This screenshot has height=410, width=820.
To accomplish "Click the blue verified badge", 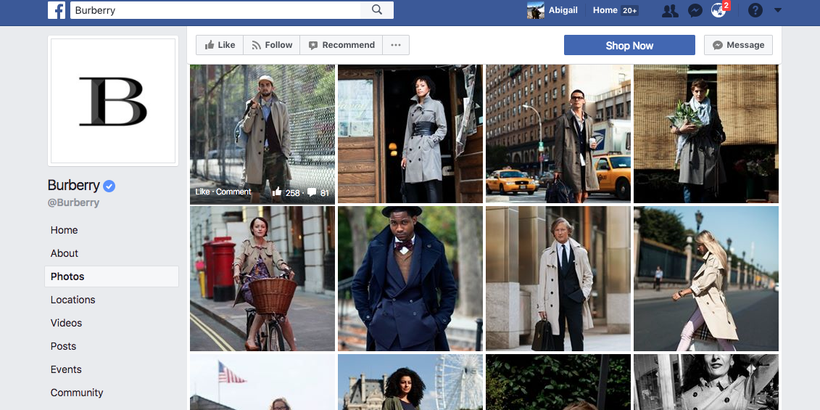I will click(x=109, y=186).
